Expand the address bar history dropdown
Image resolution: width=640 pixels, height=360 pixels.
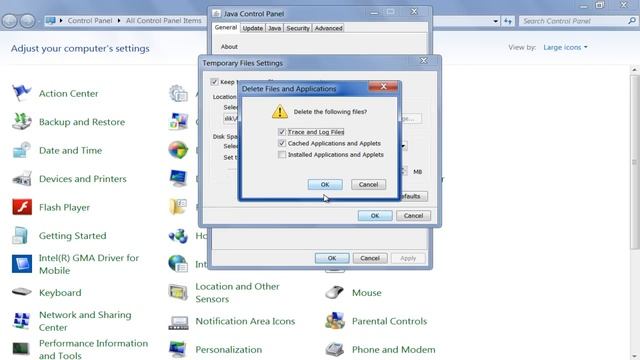(x=496, y=21)
